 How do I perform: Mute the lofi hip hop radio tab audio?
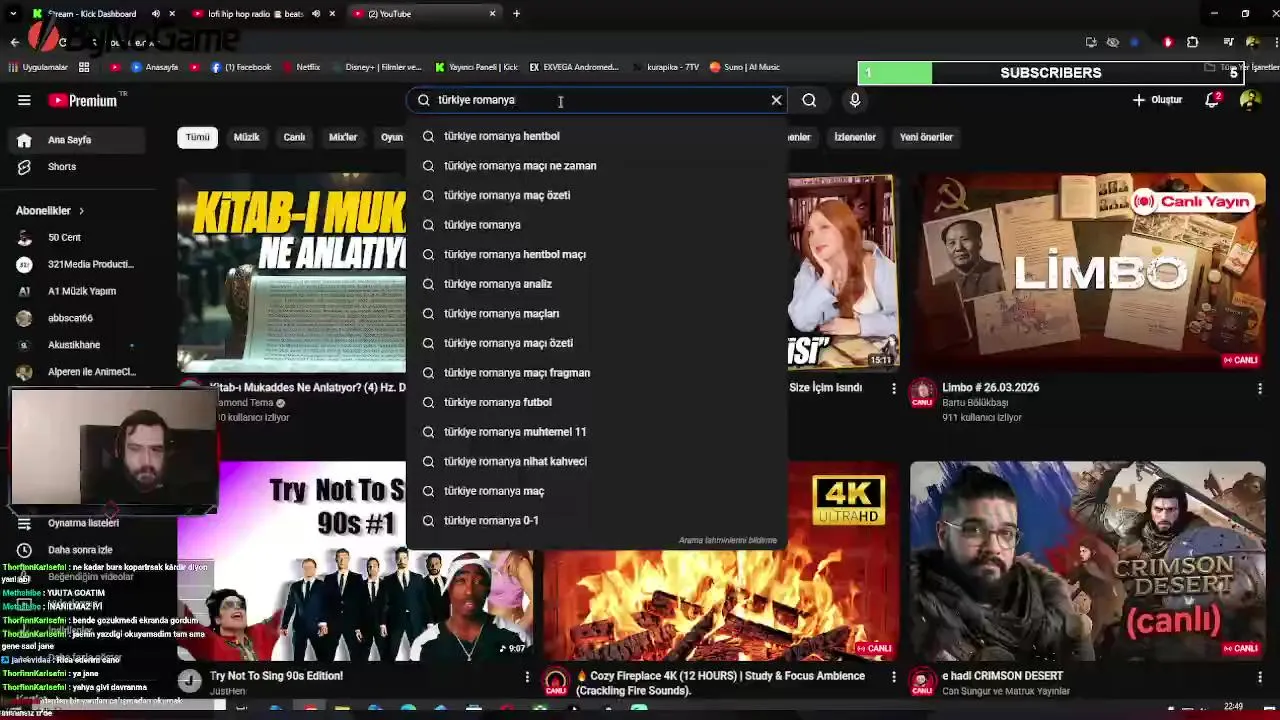316,14
